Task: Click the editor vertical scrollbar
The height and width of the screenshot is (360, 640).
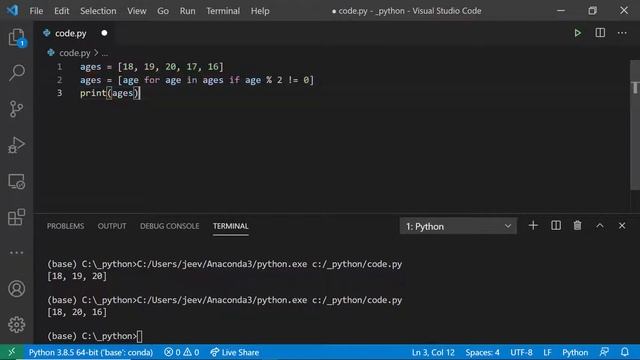Action: [x=635, y=124]
